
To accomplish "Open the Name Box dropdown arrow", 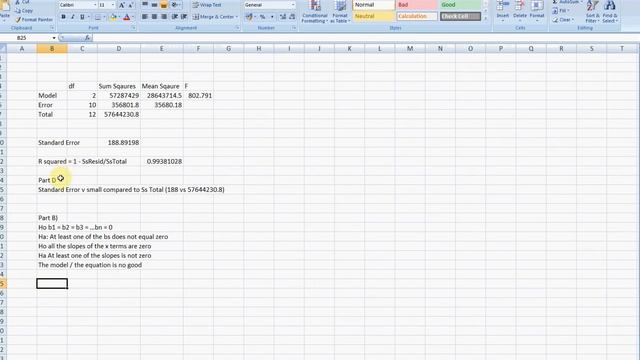I will pyautogui.click(x=54, y=38).
